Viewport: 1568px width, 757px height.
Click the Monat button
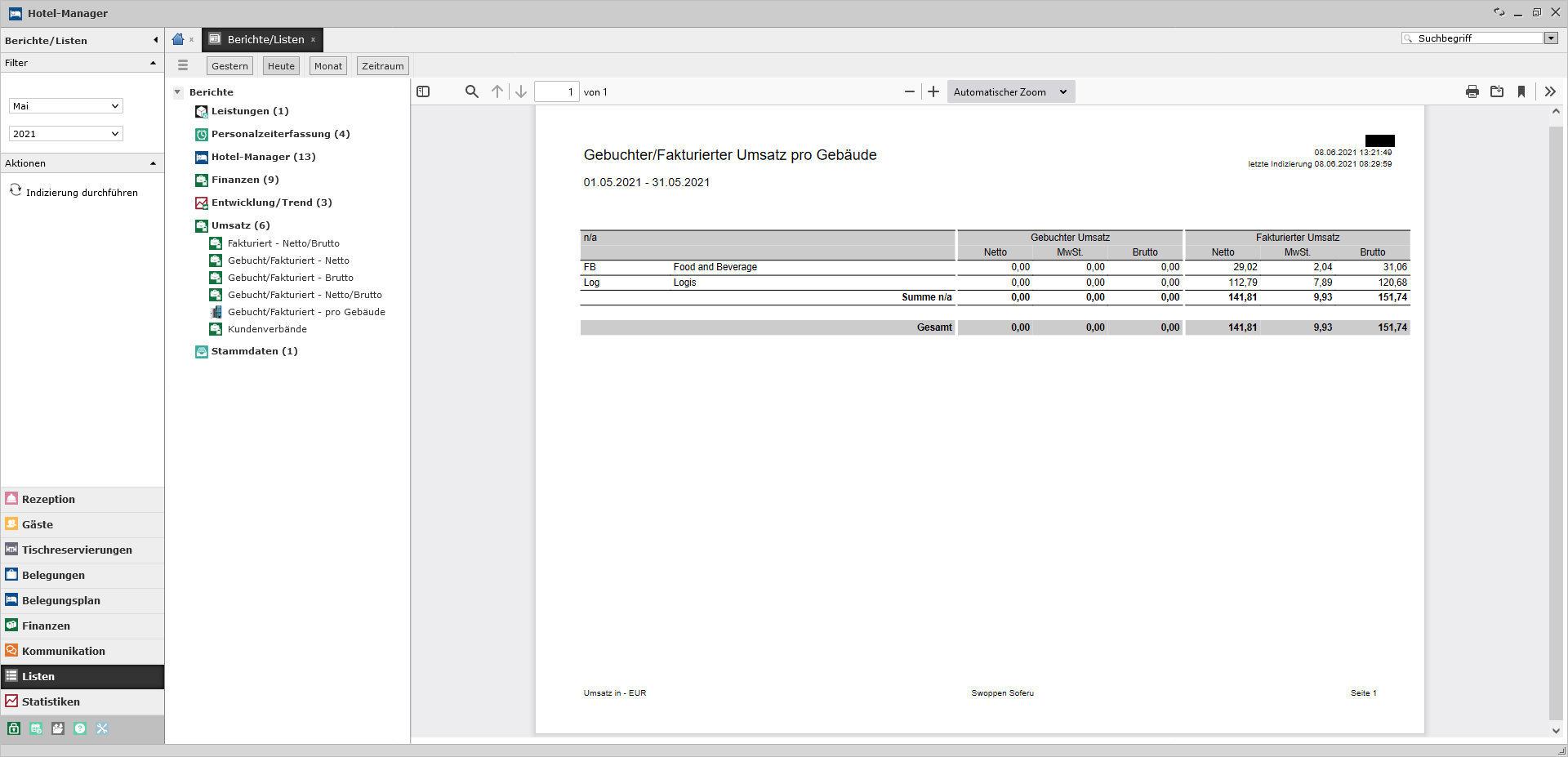tap(328, 66)
